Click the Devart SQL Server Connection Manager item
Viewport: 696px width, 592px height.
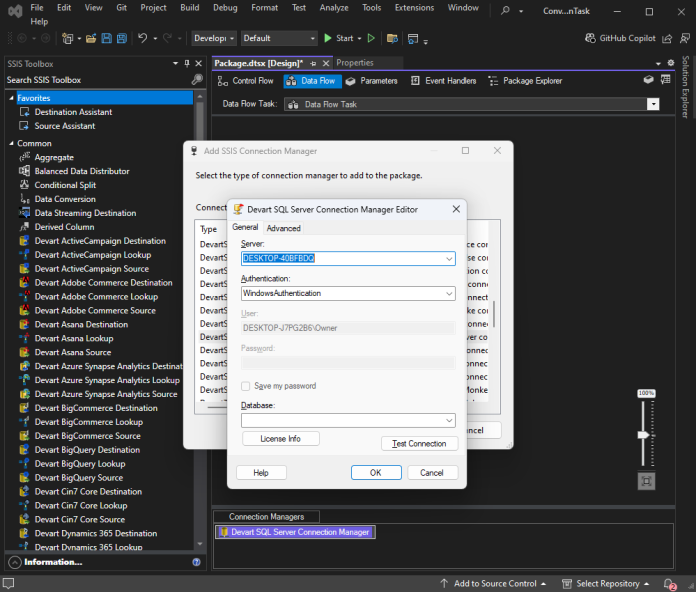294,532
